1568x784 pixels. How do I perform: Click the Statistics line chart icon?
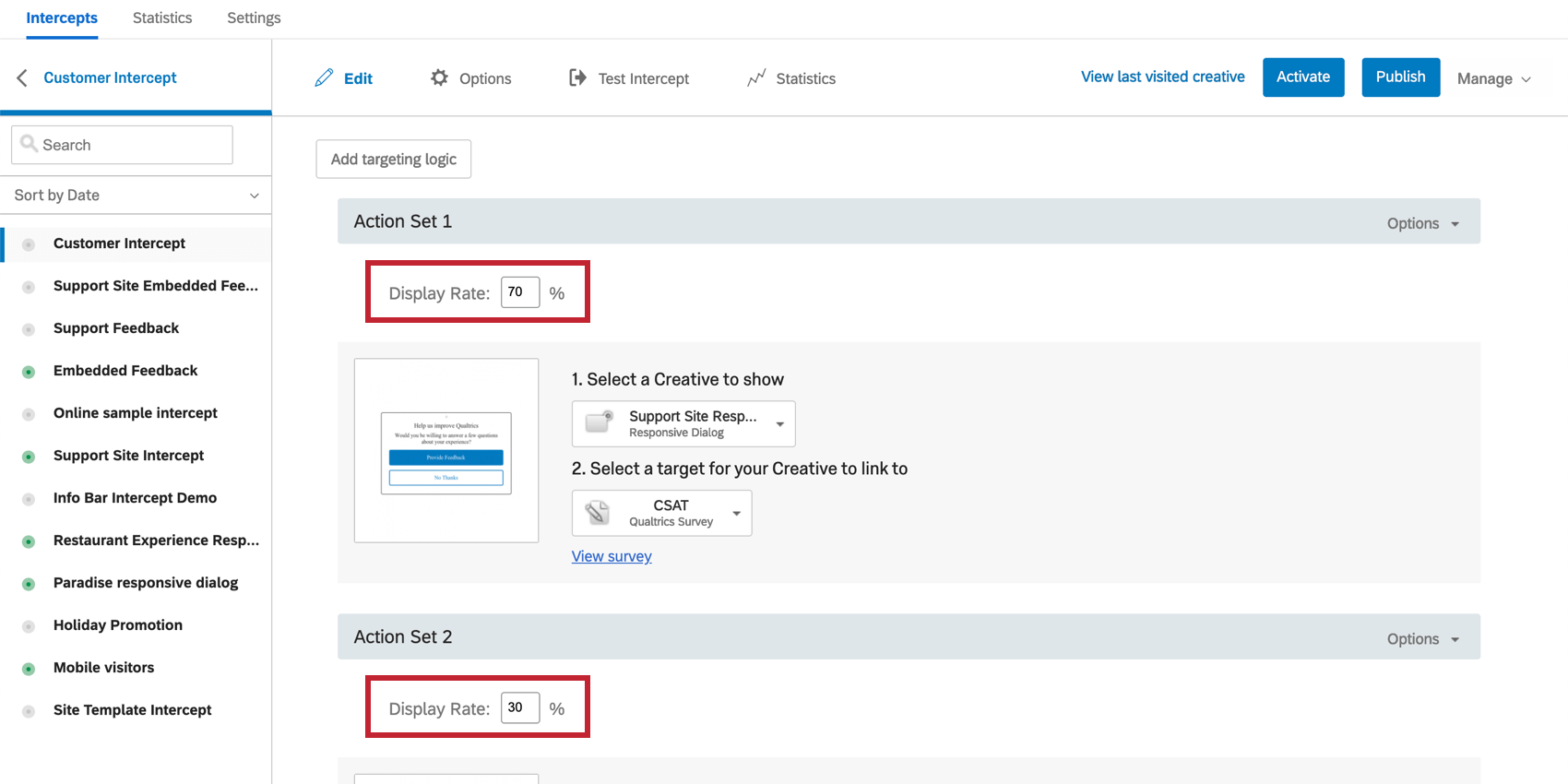[756, 78]
